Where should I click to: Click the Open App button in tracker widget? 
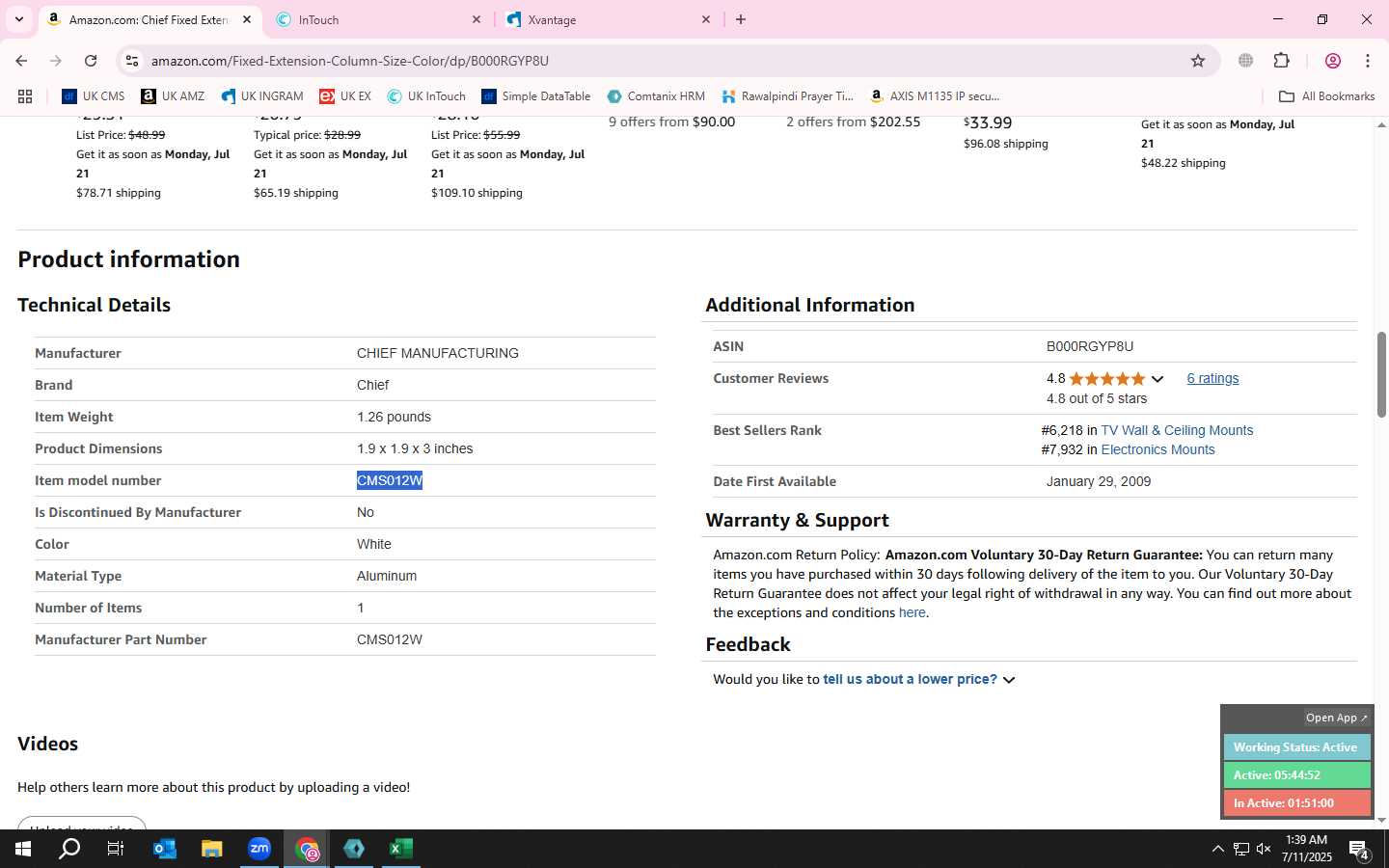[x=1336, y=718]
